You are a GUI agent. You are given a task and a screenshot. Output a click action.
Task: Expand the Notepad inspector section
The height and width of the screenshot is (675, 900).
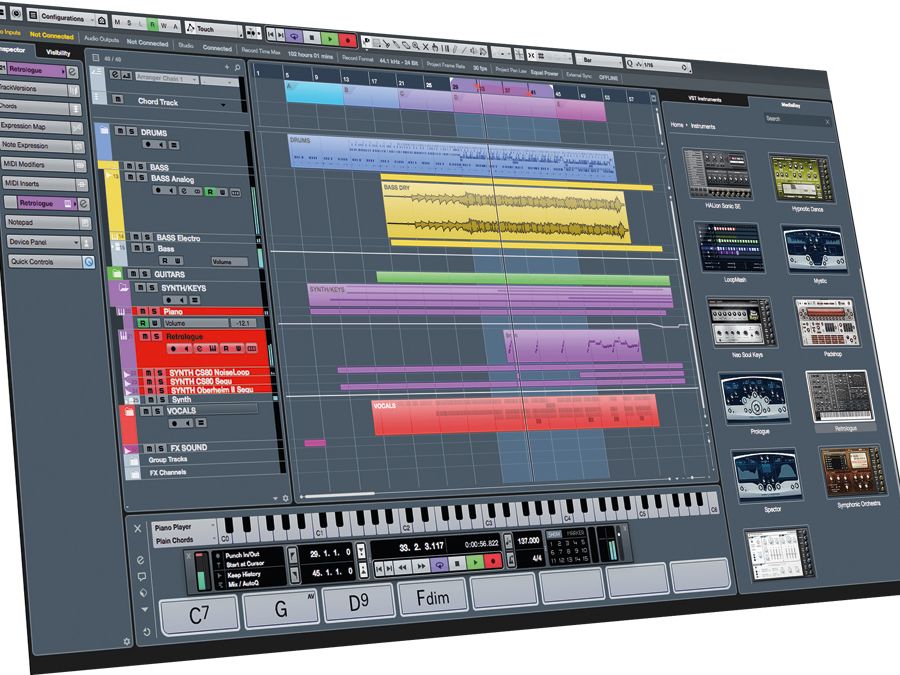coord(48,222)
